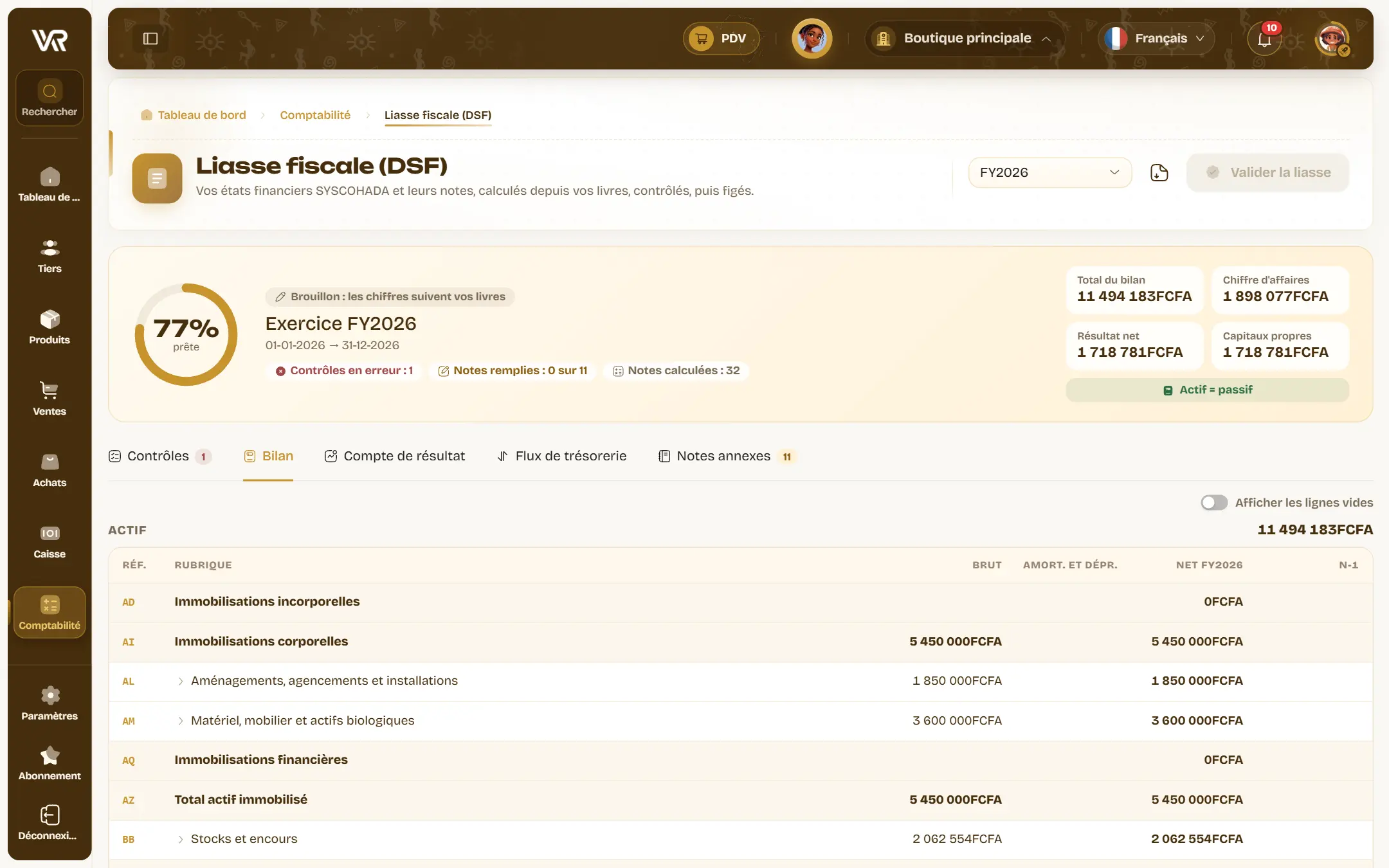The width and height of the screenshot is (1389, 868).
Task: Switch to Compte de résultat tab
Action: [395, 457]
